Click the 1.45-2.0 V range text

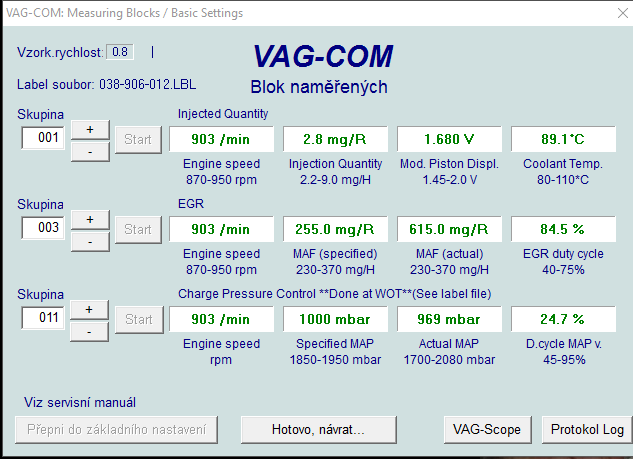449,180
